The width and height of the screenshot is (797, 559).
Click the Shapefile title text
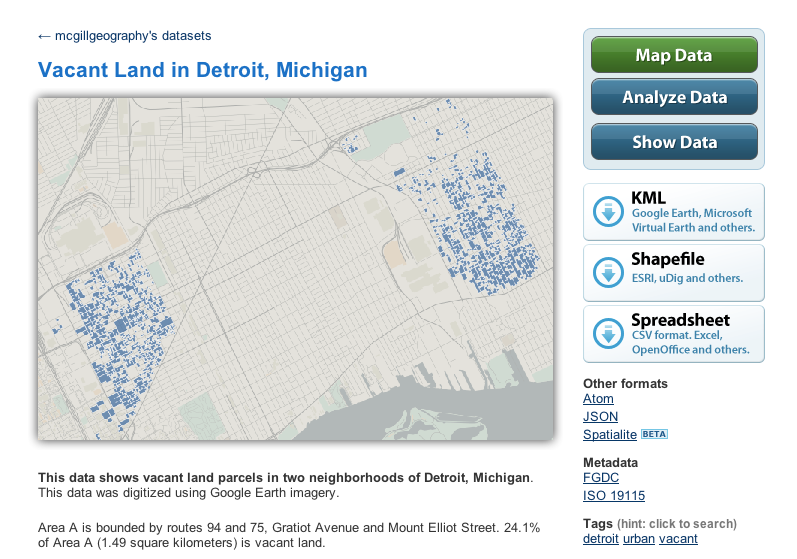coord(668,259)
